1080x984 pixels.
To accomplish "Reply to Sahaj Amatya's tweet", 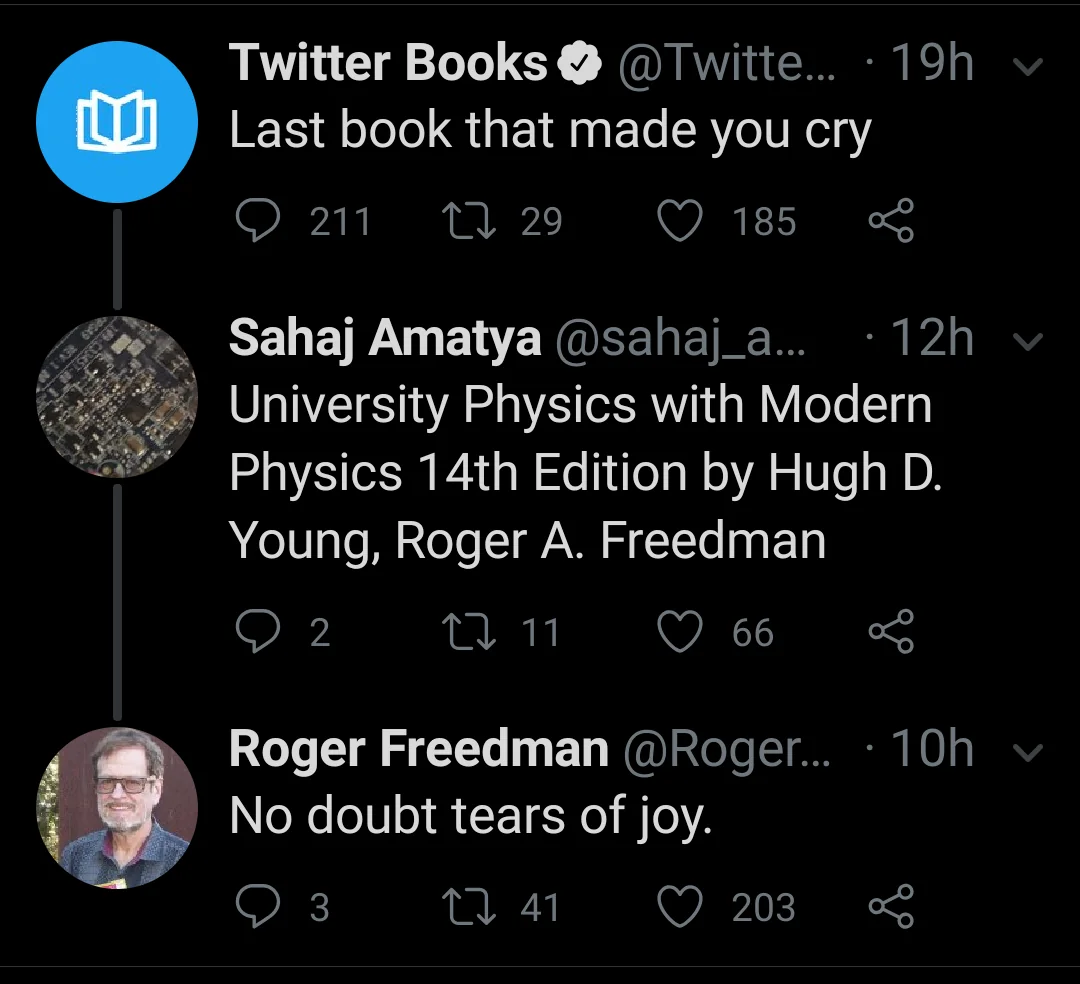I will 257,632.
